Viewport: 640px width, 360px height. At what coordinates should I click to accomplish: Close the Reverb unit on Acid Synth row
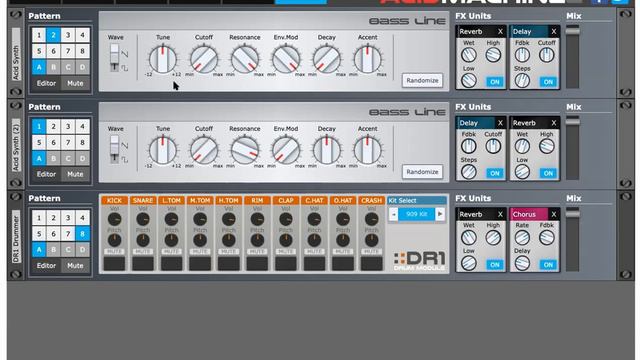pos(500,31)
